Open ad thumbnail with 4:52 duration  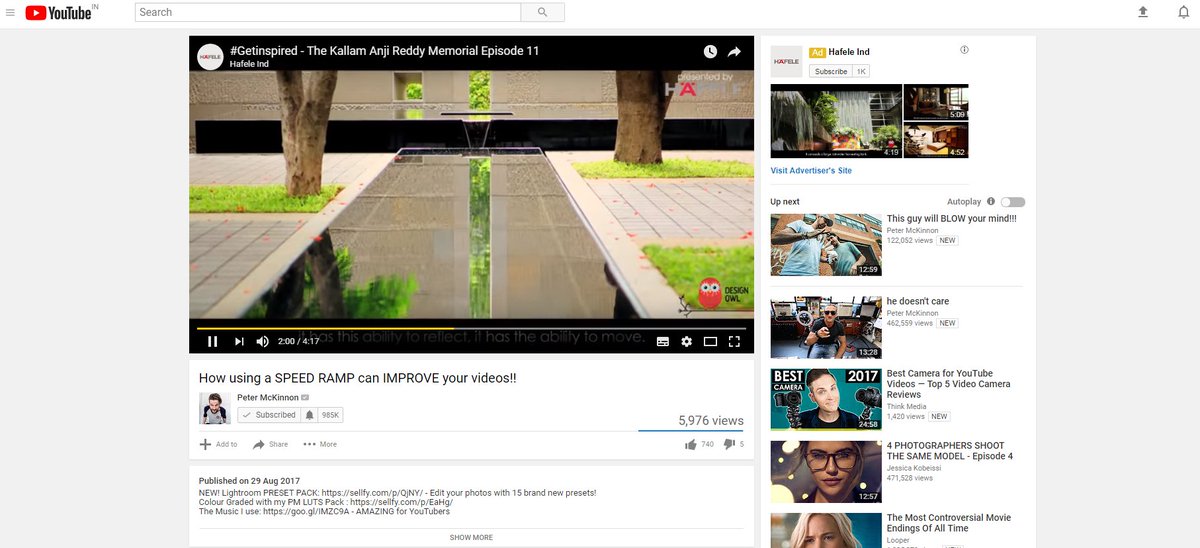coord(936,140)
